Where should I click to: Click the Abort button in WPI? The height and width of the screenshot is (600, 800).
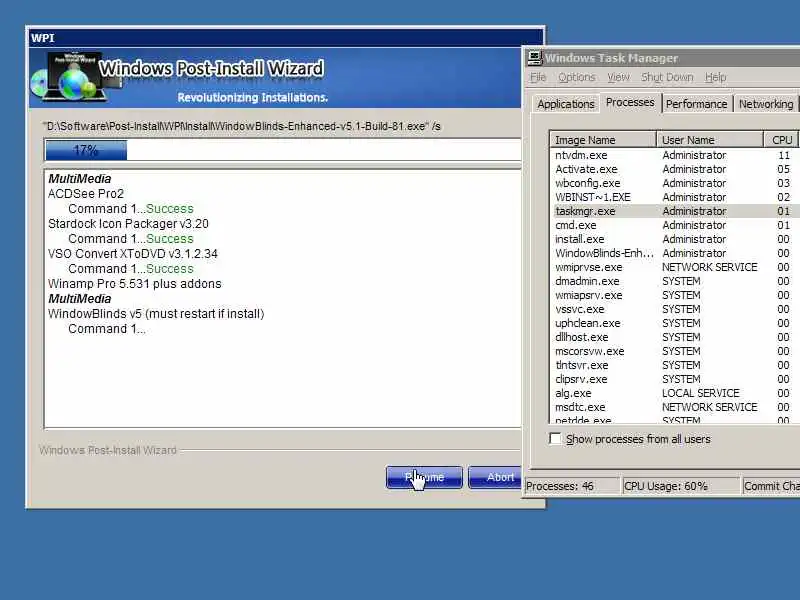click(x=495, y=477)
